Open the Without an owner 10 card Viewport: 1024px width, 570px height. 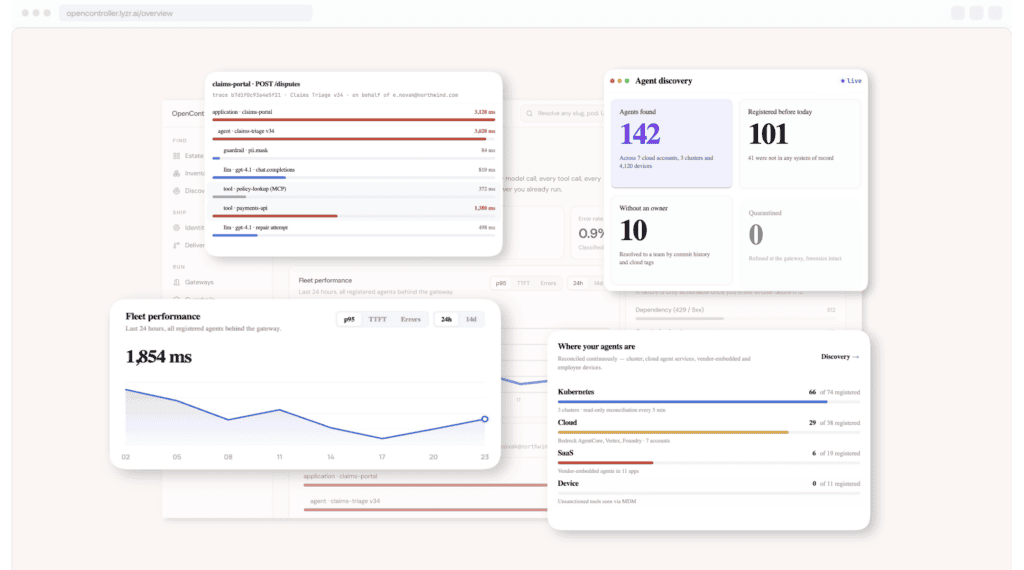(671, 239)
